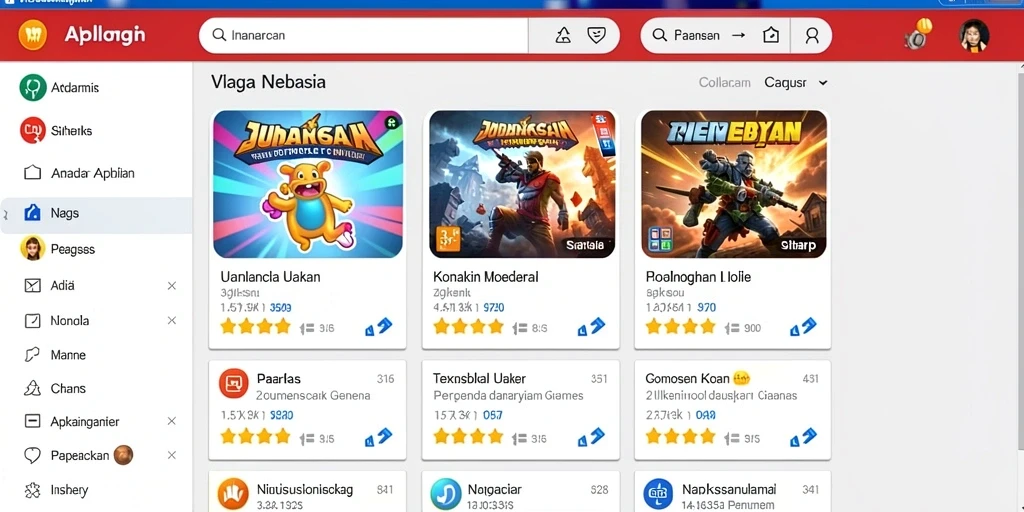Remove the Apkainganier sidebar entry
1024x512 pixels.
click(x=172, y=421)
